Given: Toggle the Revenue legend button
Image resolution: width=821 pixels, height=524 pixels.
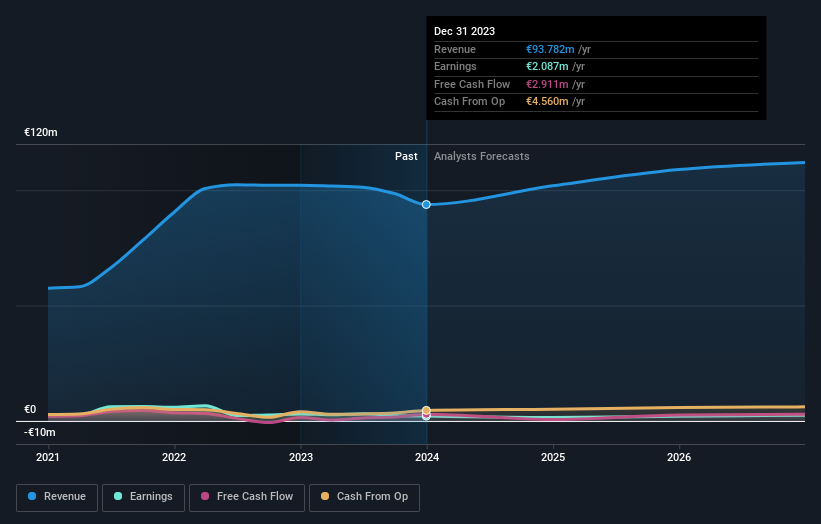Looking at the screenshot, I should pos(57,497).
